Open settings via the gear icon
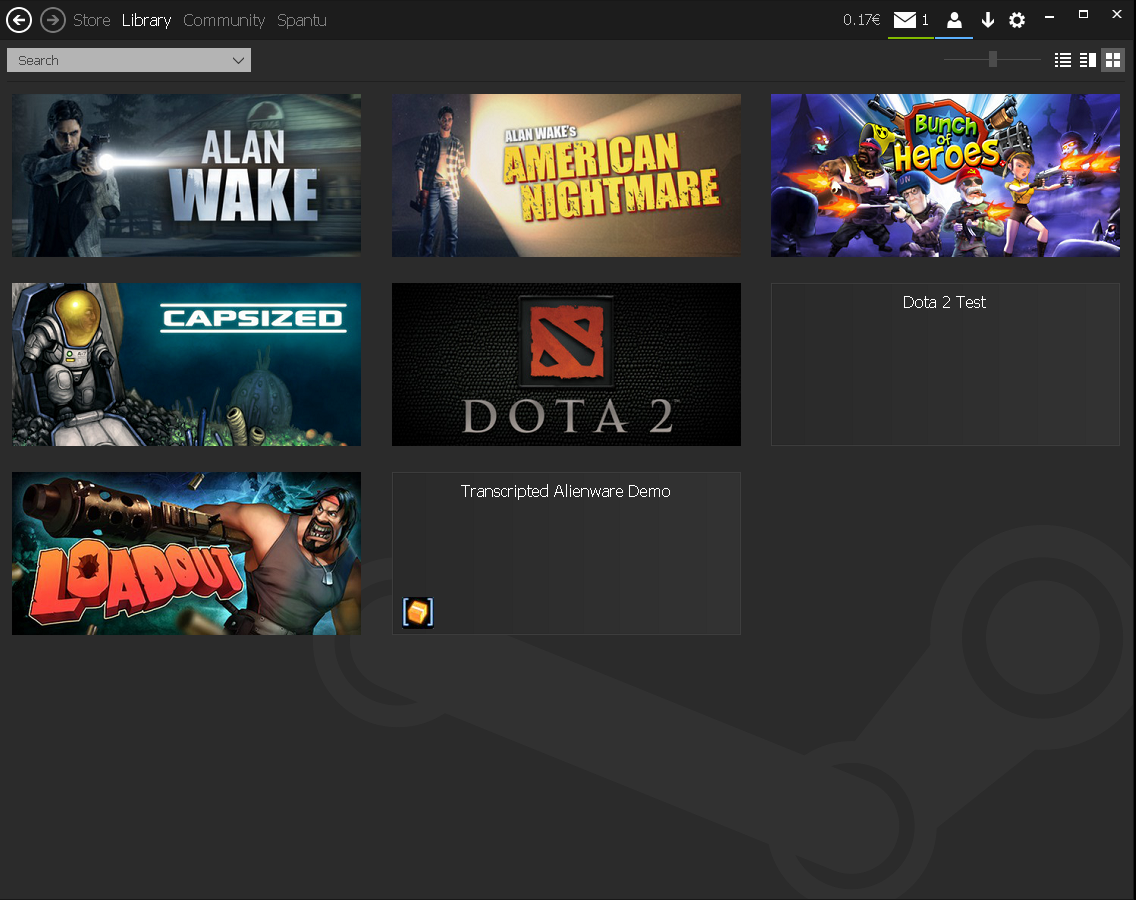Image resolution: width=1136 pixels, height=900 pixels. (1017, 20)
